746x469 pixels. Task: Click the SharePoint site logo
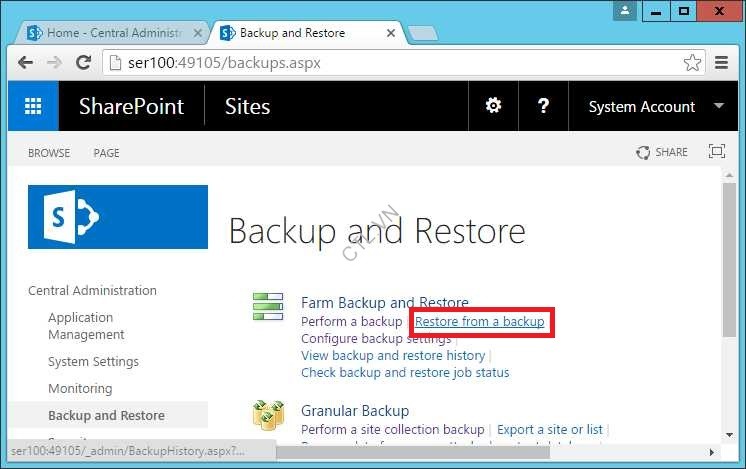coord(118,217)
